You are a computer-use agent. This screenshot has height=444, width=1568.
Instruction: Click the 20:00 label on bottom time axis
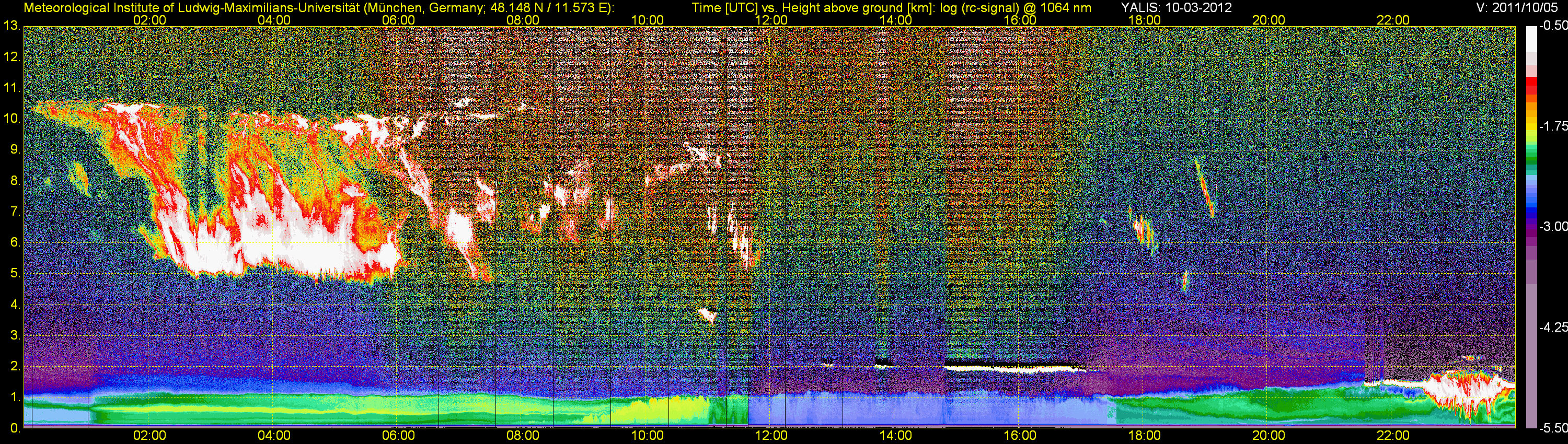pos(1269,436)
